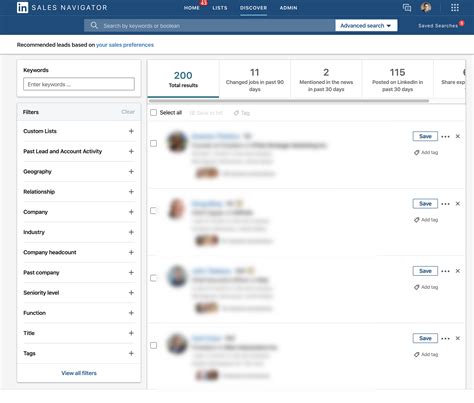This screenshot has height=403, width=474.
Task: Go to the Home menu
Action: [x=192, y=8]
